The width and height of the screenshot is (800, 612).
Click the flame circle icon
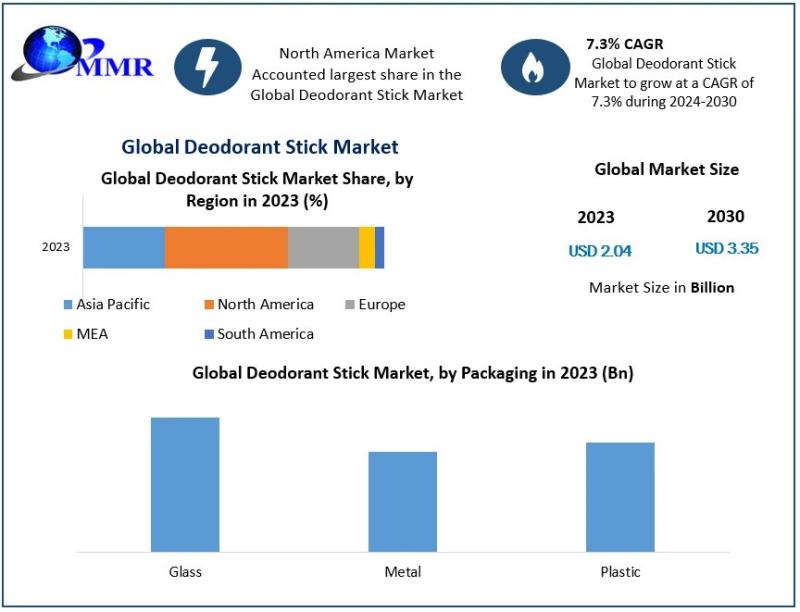pyautogui.click(x=534, y=67)
